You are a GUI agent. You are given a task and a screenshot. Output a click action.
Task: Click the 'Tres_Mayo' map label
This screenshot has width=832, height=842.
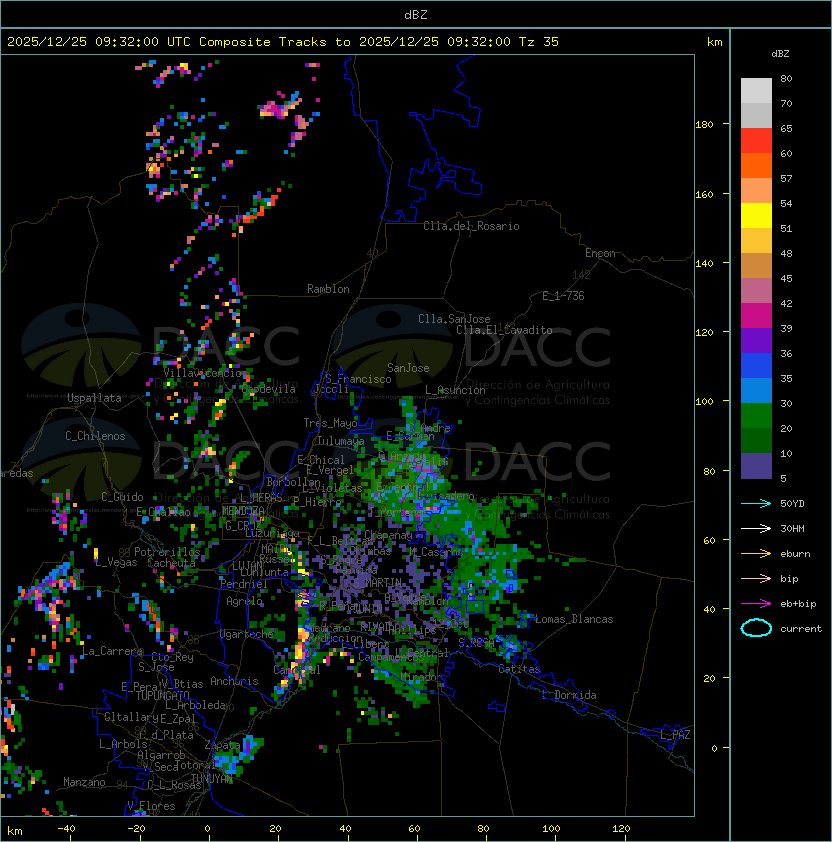330,423
